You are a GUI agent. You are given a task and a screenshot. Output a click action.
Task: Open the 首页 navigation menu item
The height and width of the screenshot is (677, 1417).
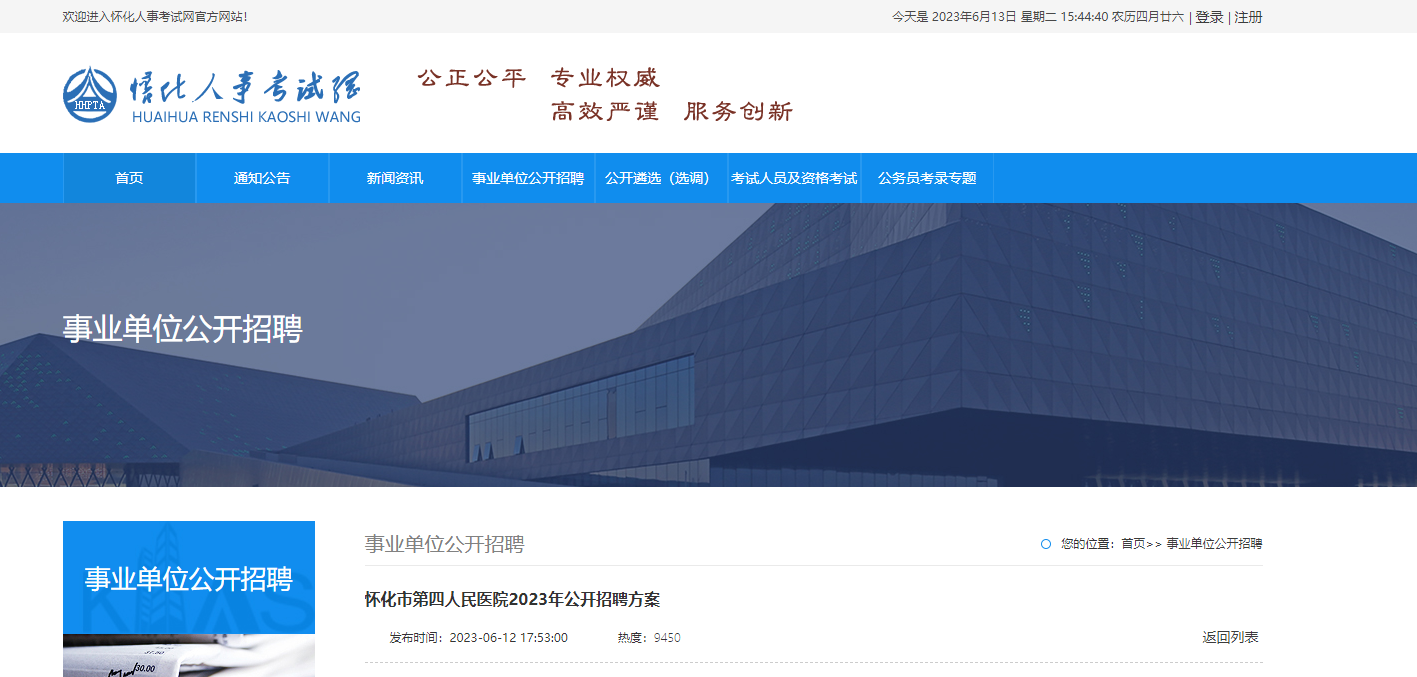129,178
